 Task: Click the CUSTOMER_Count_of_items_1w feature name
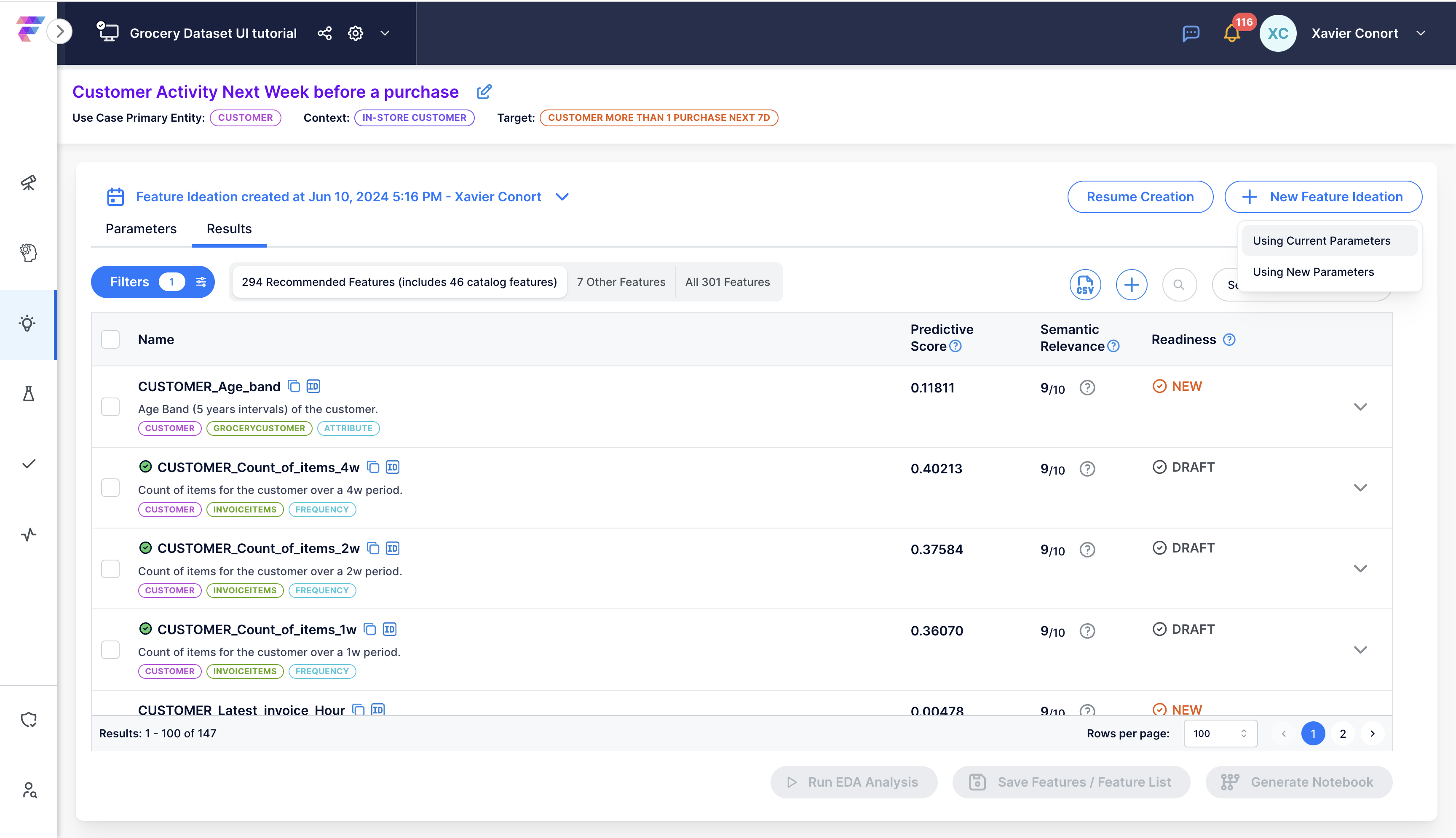257,630
